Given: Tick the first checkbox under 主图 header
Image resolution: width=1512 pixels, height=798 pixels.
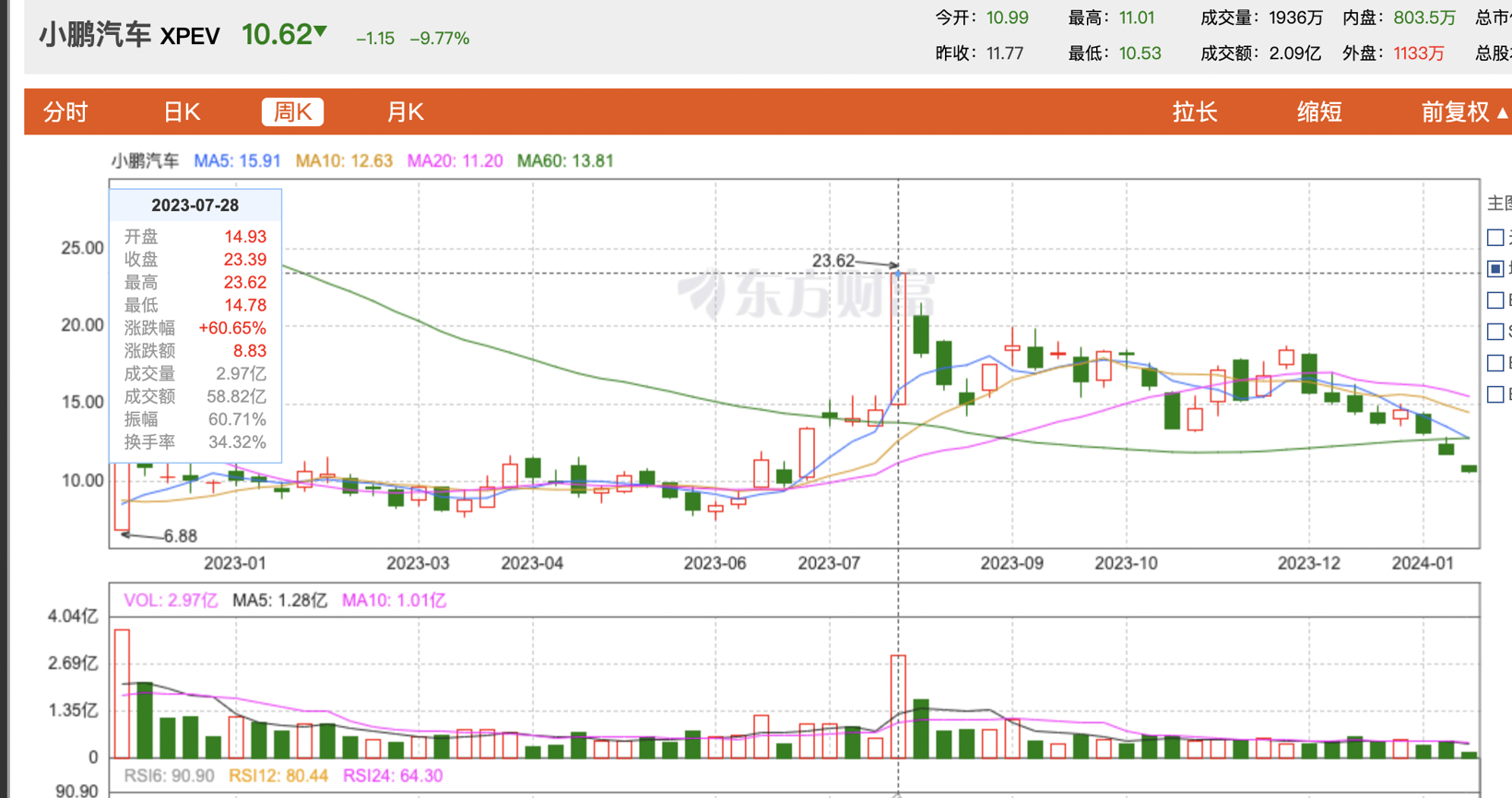Looking at the screenshot, I should click(1495, 238).
